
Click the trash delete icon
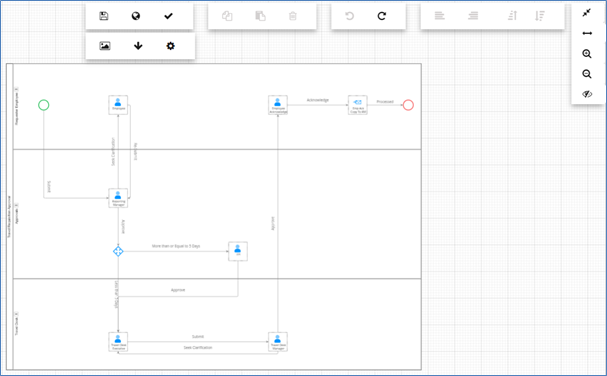tap(293, 16)
